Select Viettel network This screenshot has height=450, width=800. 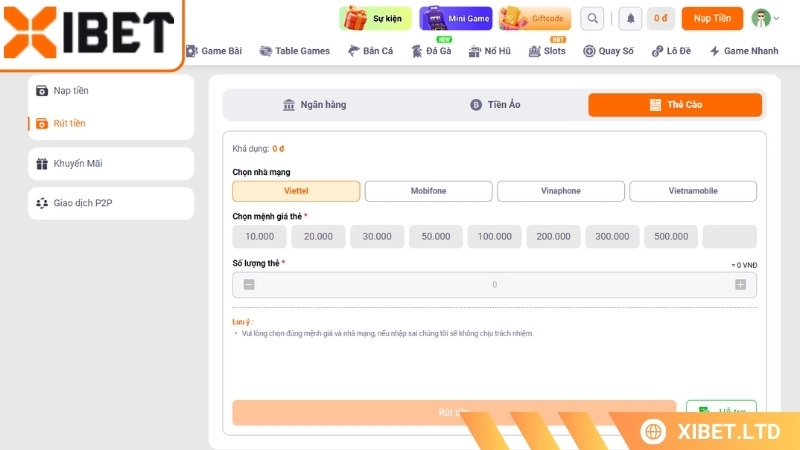(x=296, y=191)
